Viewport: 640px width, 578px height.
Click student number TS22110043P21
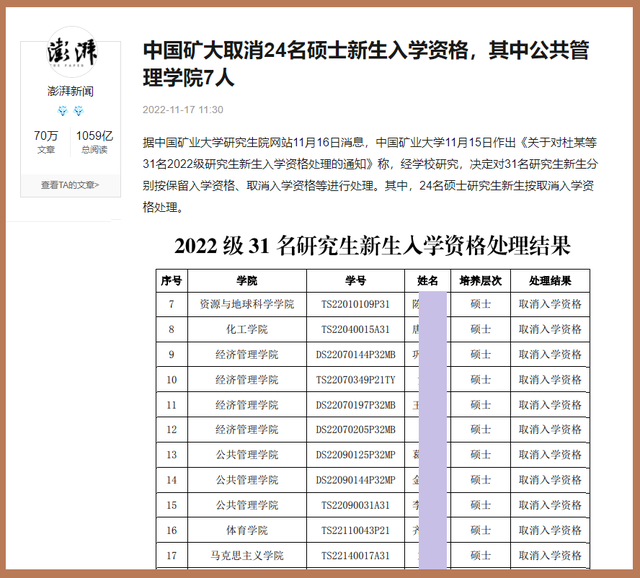click(356, 531)
